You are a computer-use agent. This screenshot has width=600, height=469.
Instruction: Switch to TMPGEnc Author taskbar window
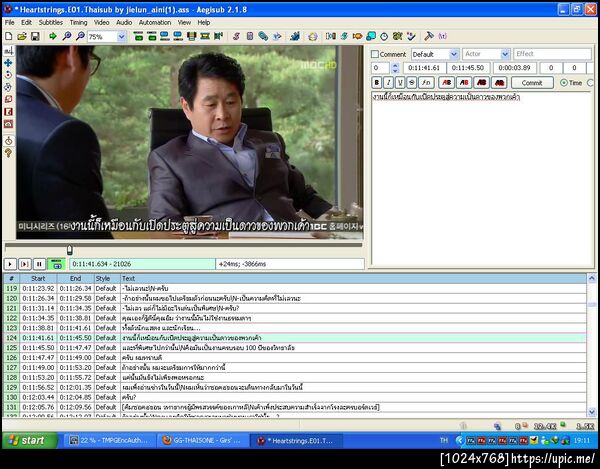109,440
